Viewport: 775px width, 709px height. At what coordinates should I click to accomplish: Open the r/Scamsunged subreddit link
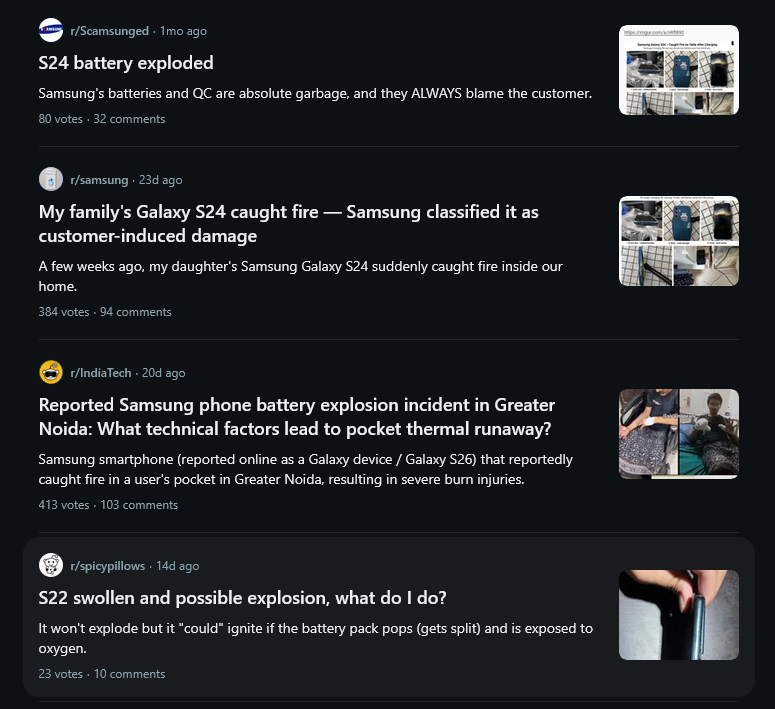click(110, 31)
